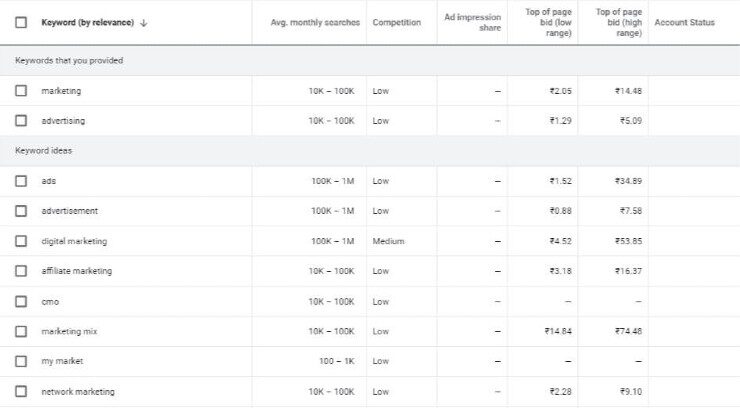Click the 'digital marketing' keyword text
The width and height of the screenshot is (740, 408).
point(74,241)
